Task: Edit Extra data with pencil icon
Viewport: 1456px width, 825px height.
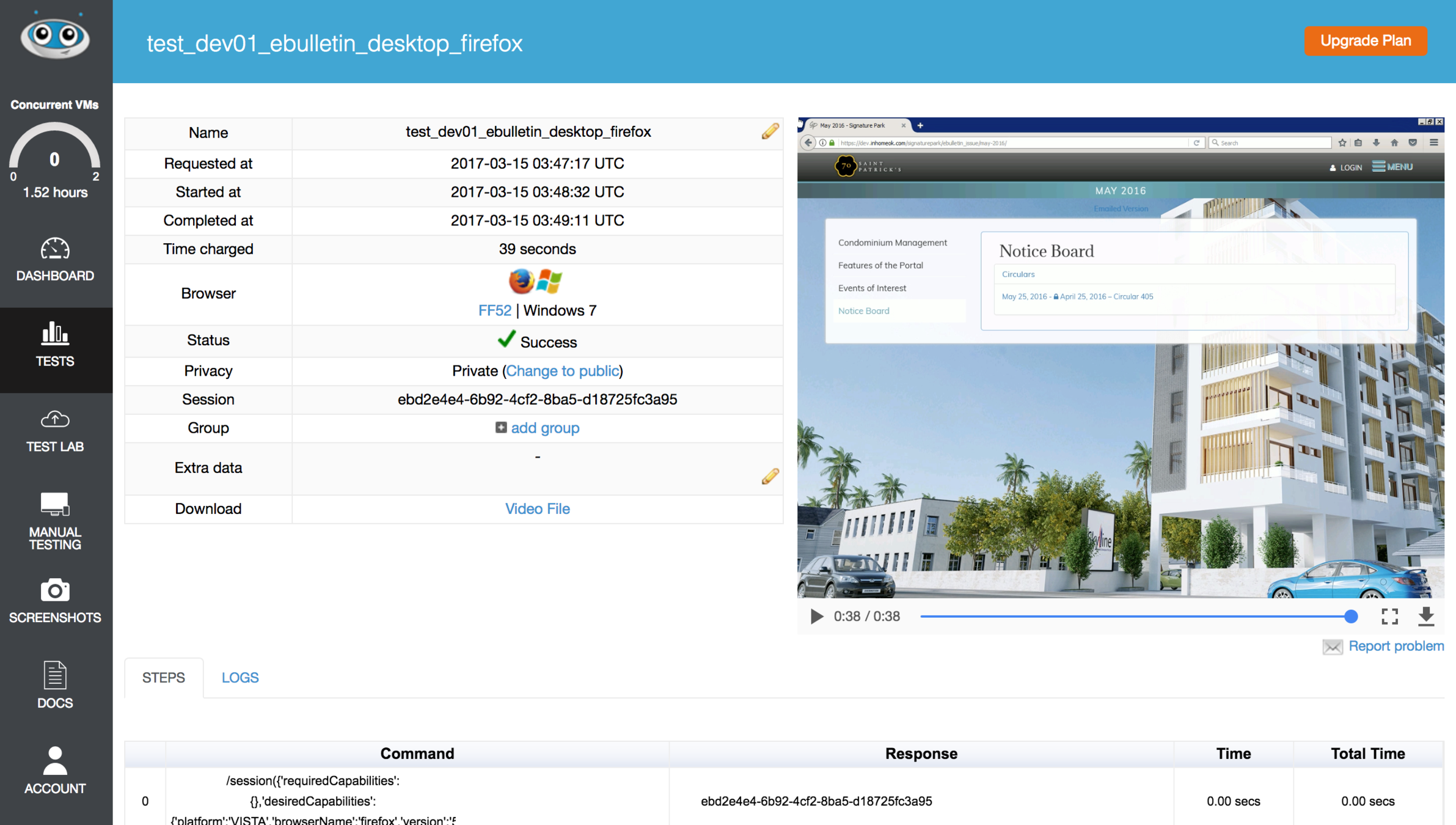Action: pyautogui.click(x=770, y=476)
